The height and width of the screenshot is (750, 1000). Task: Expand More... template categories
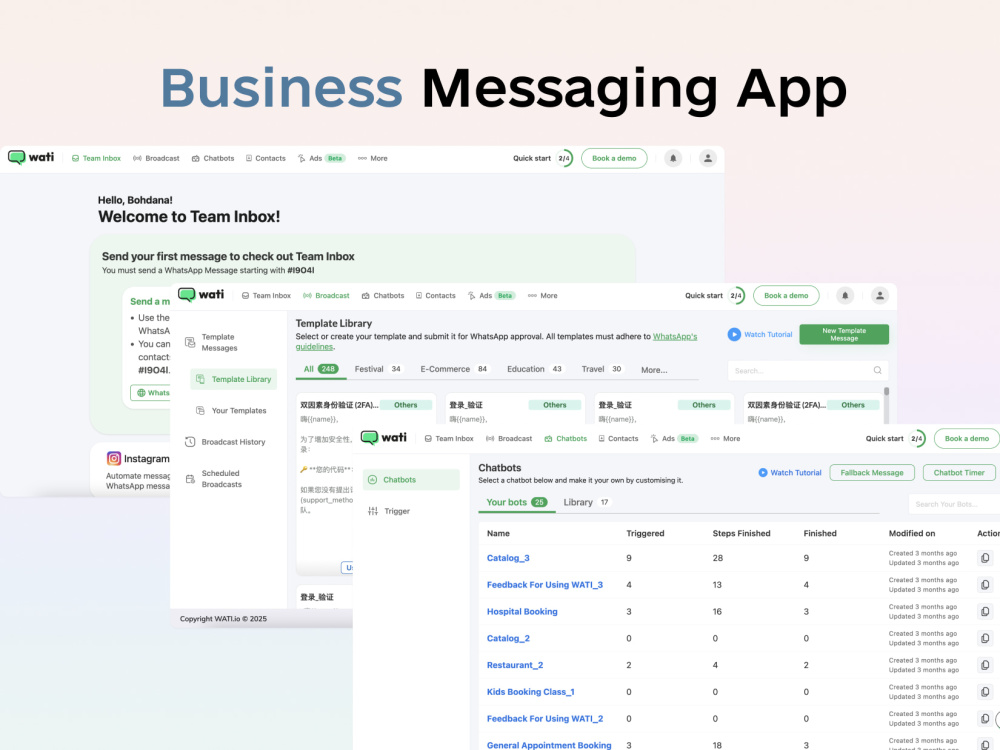pos(654,370)
